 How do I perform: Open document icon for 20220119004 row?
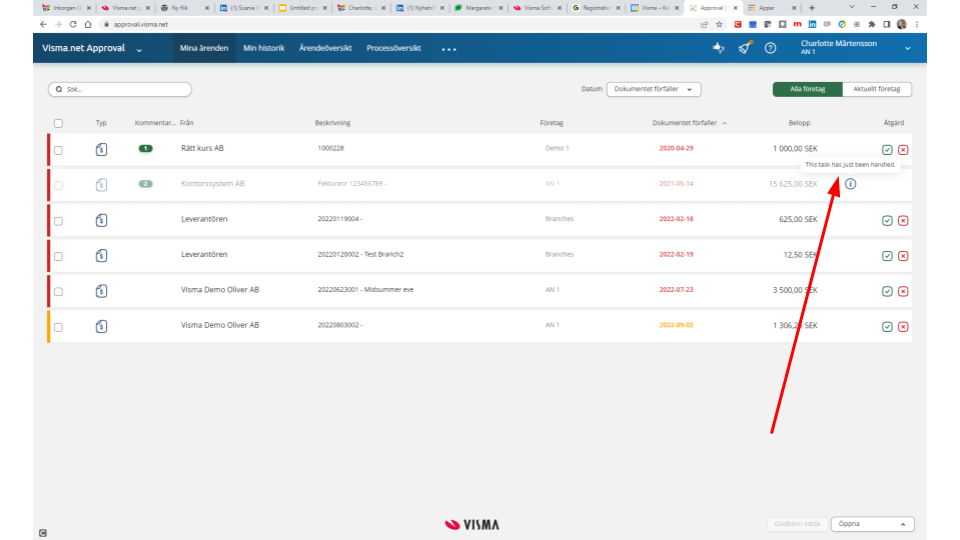pyautogui.click(x=102, y=220)
